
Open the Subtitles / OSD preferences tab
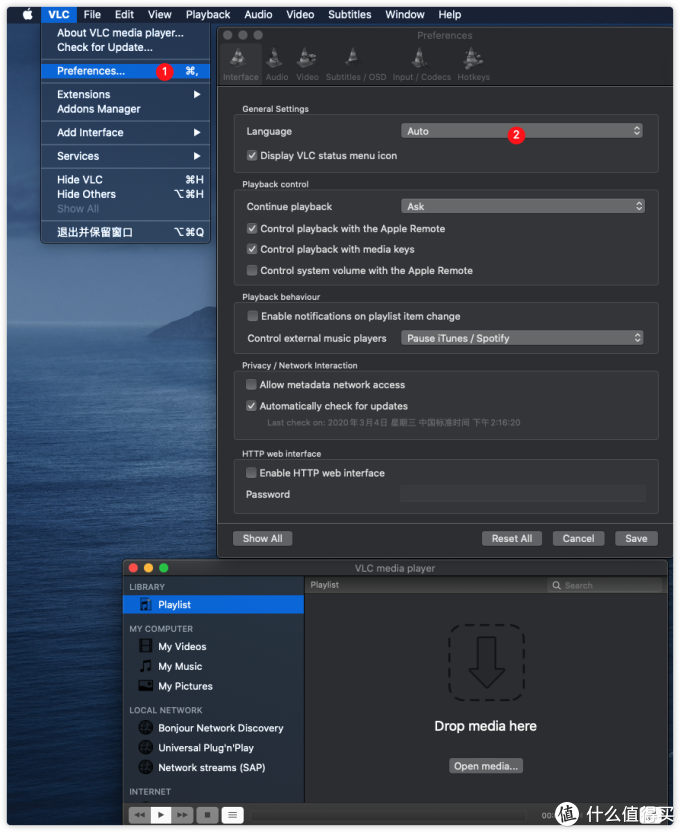(x=355, y=64)
